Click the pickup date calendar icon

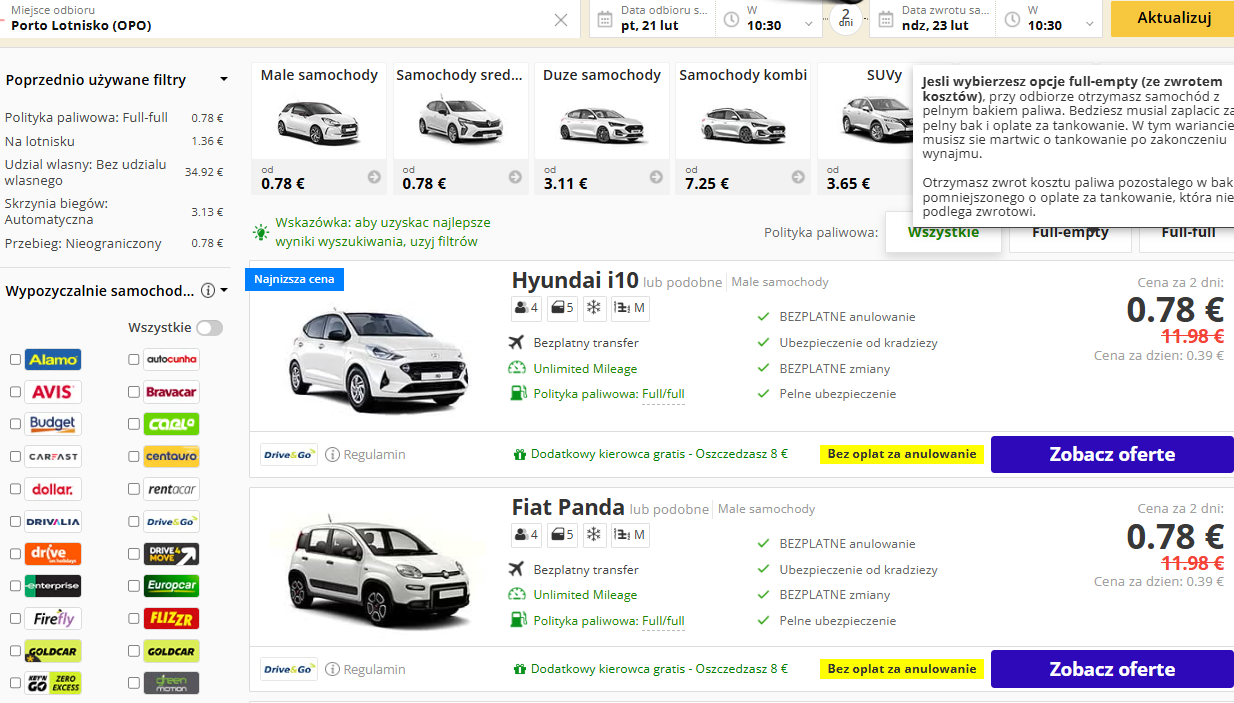click(x=604, y=19)
